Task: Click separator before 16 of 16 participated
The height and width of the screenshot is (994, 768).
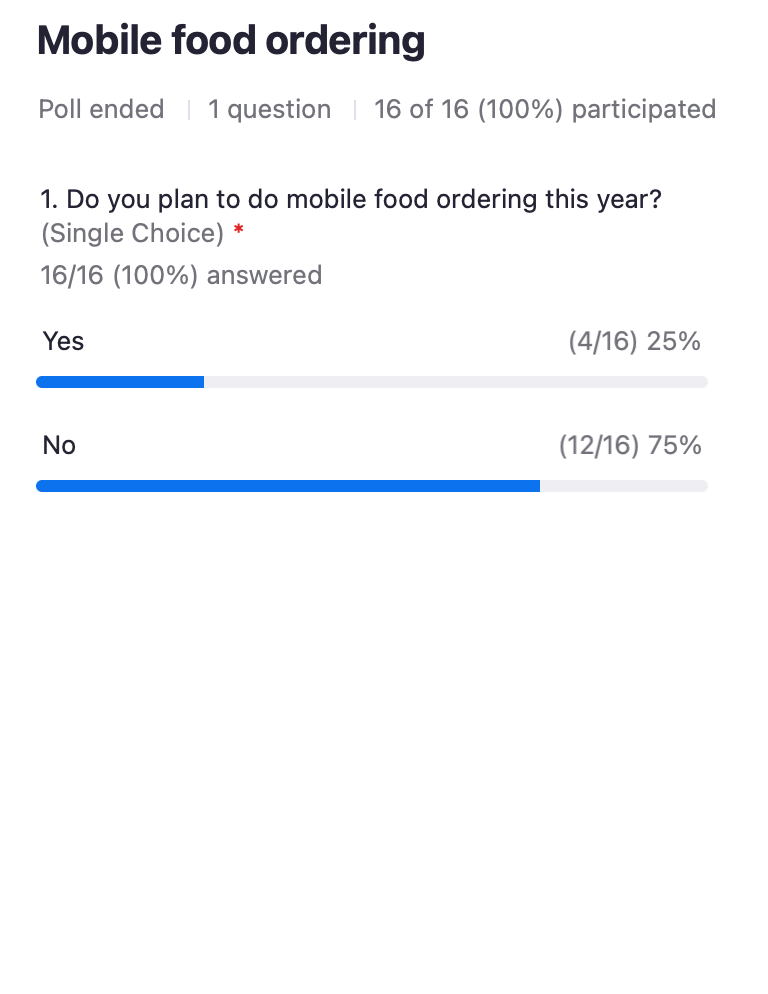Action: tap(355, 110)
